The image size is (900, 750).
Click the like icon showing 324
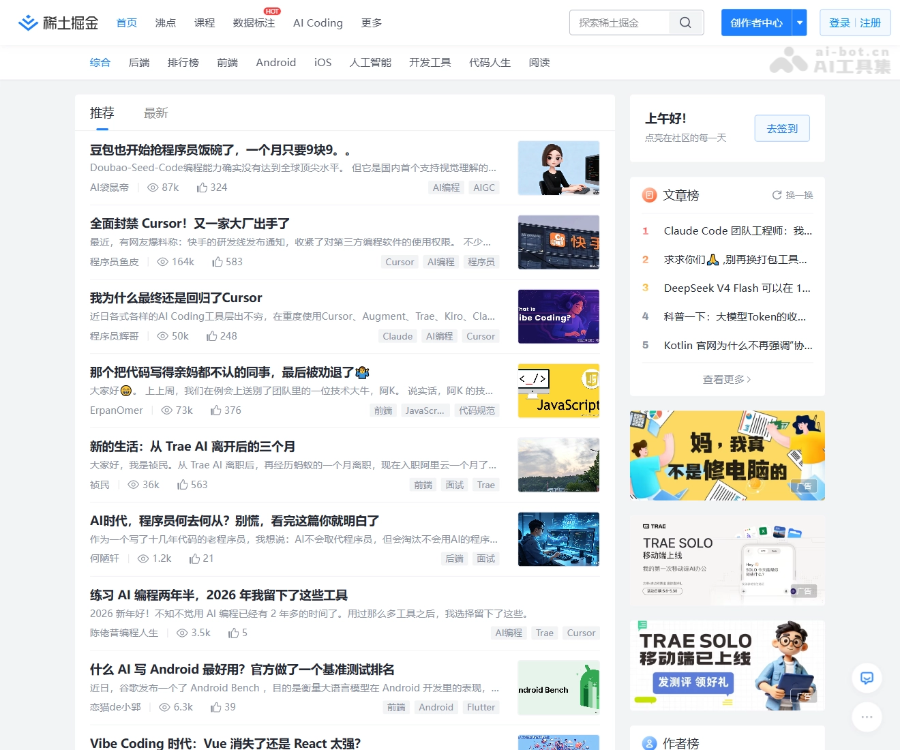[202, 188]
